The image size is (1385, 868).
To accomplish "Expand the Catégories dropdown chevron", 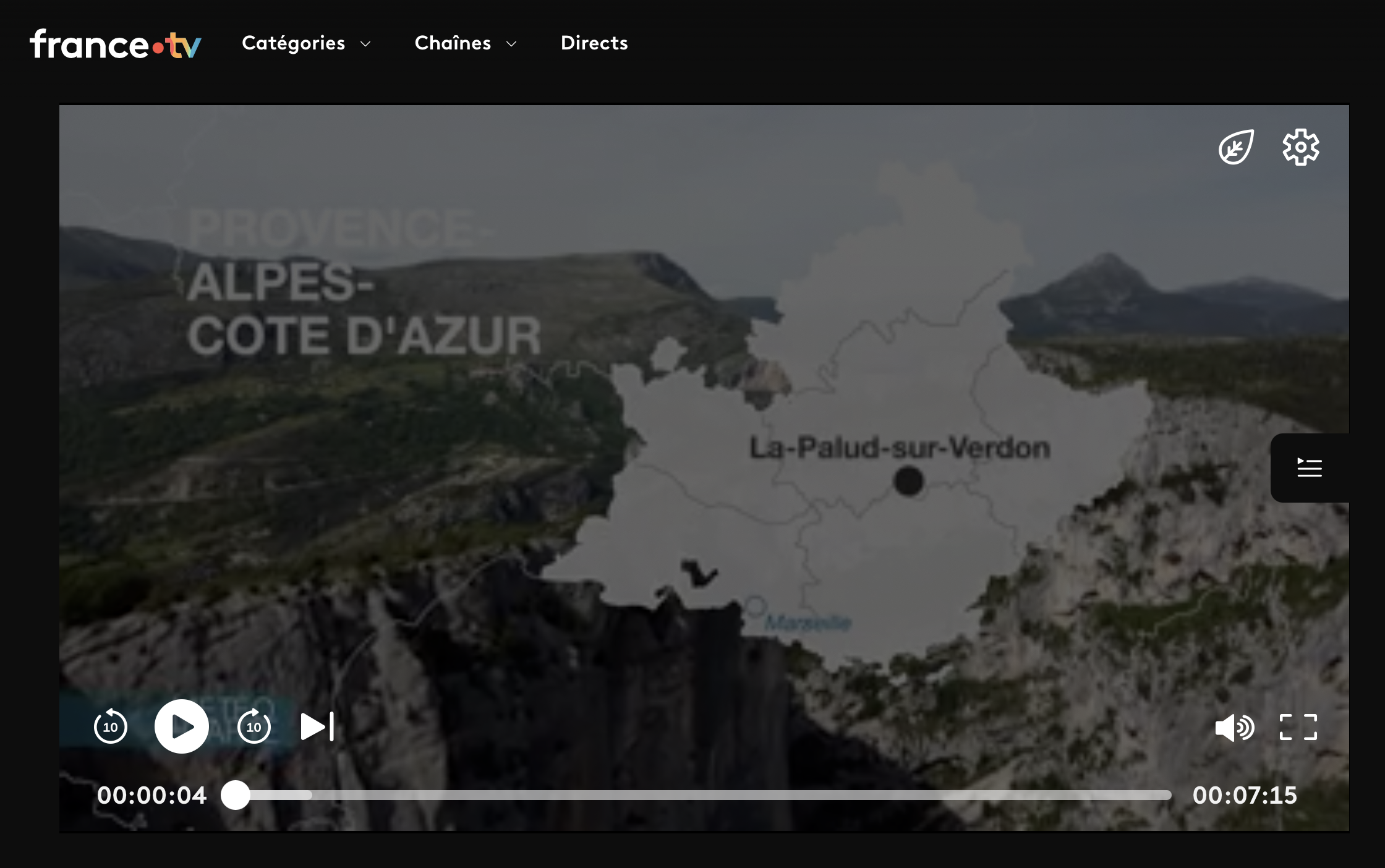I will 365,44.
